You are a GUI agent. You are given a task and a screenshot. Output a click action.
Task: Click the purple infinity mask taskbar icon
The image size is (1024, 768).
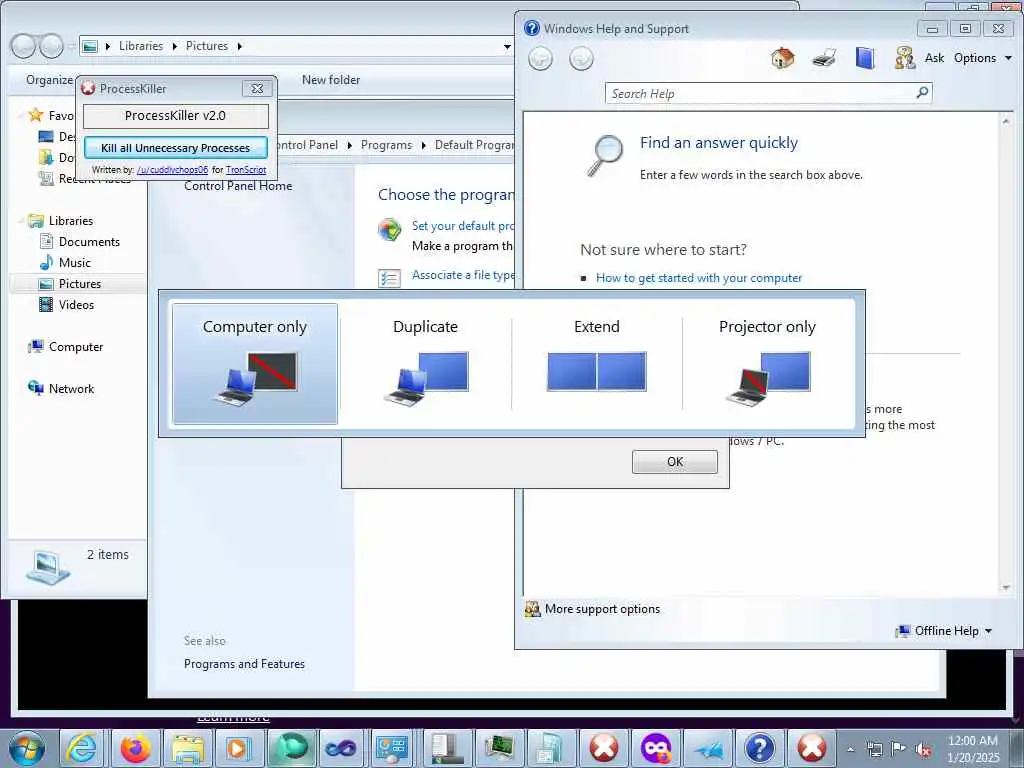[x=656, y=748]
